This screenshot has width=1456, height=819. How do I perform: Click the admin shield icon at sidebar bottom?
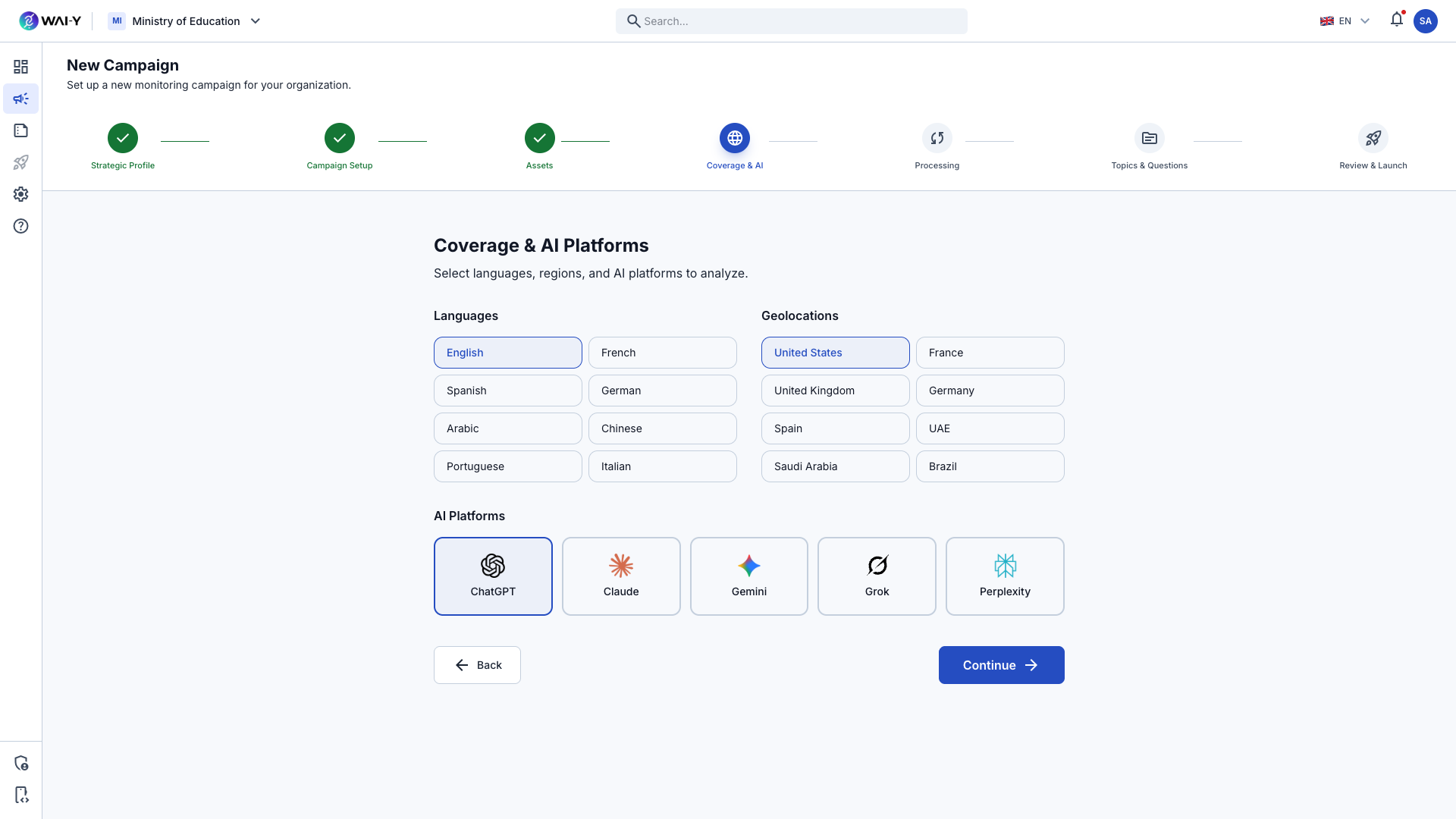point(20,762)
